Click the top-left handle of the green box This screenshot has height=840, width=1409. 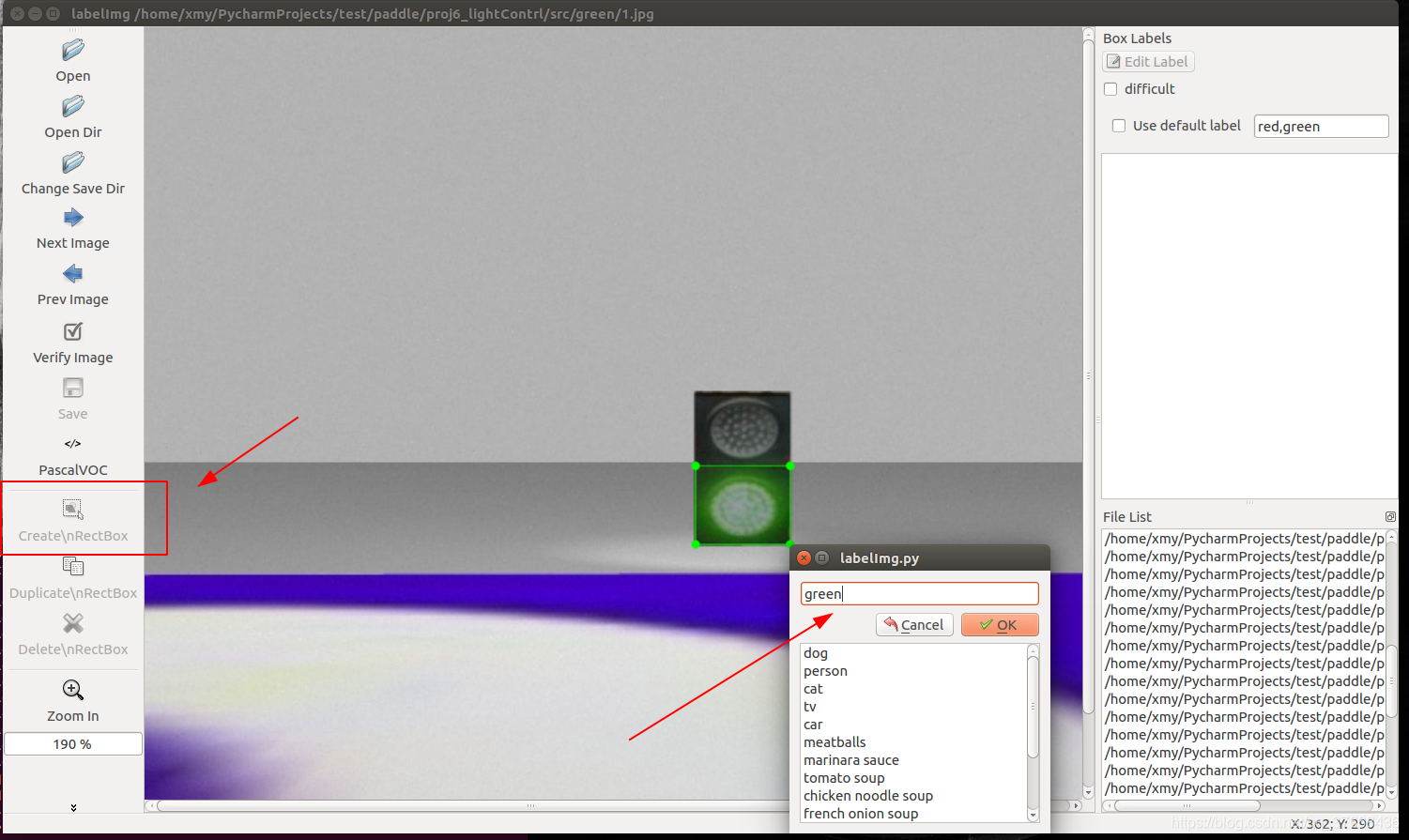click(696, 466)
